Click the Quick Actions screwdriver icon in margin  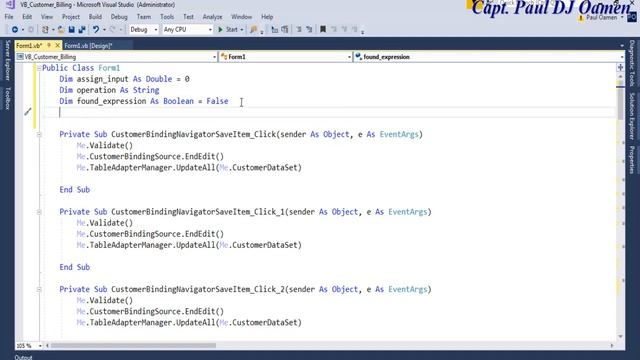(28, 111)
